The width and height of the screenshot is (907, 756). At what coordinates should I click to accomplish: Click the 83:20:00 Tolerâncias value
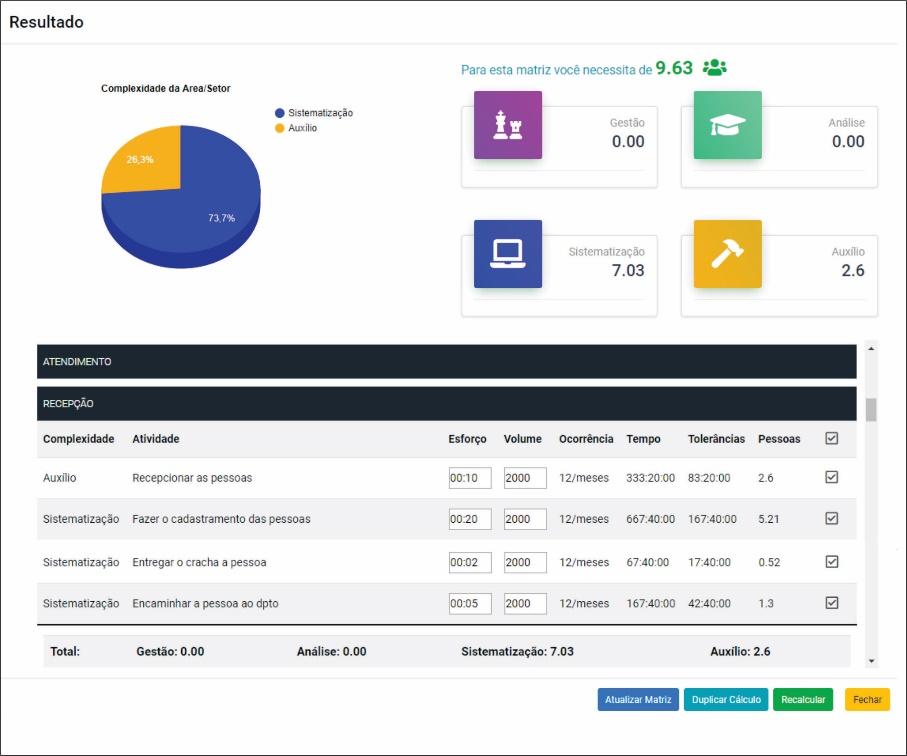(x=709, y=478)
